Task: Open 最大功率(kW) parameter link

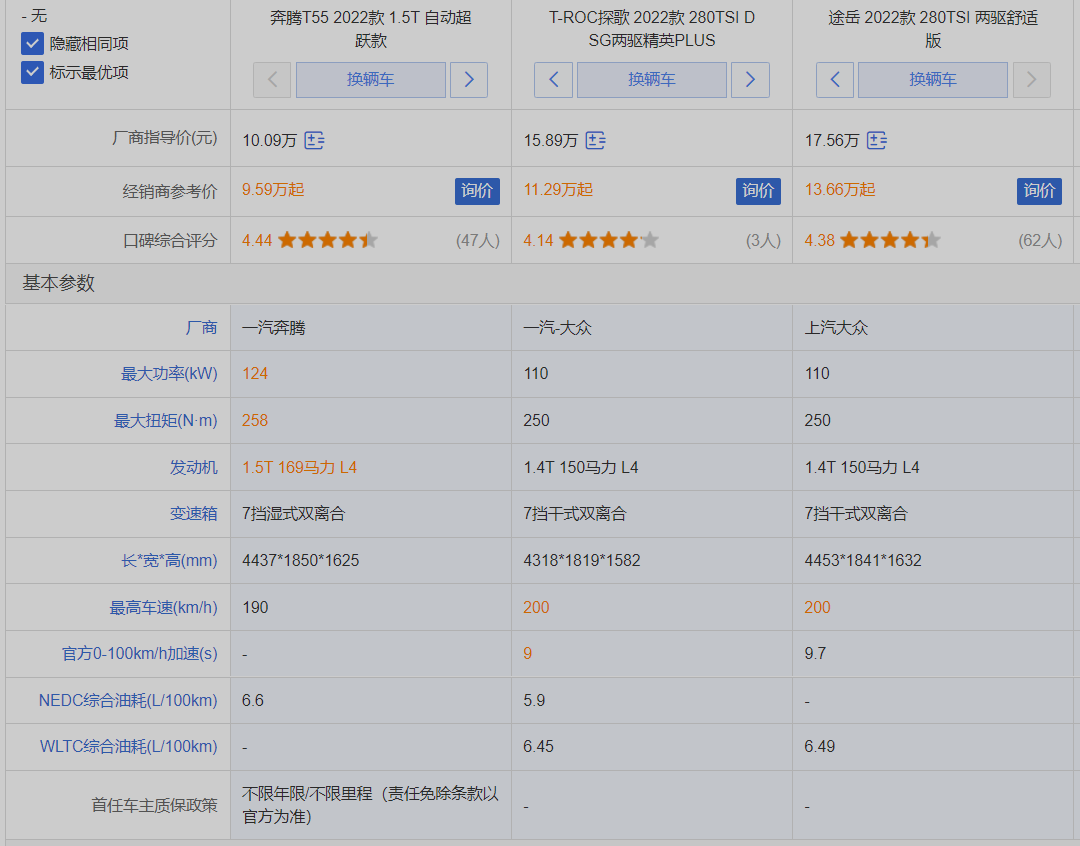Action: coord(169,373)
